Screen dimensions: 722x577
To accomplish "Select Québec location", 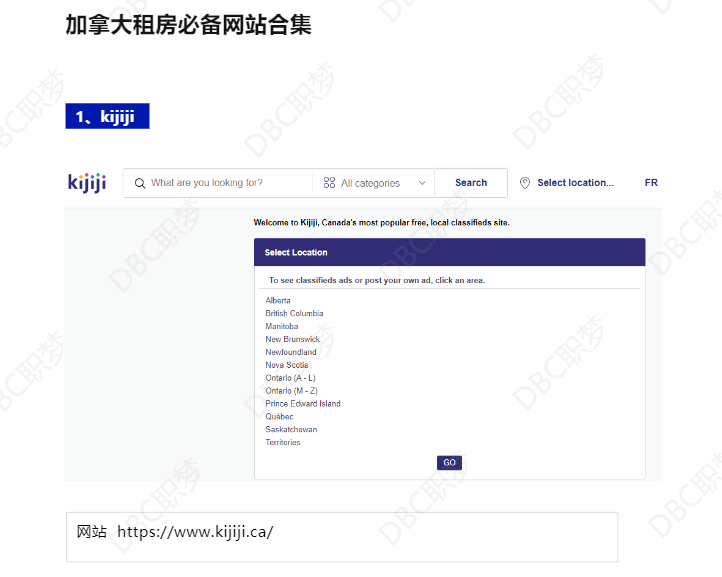I will tap(279, 416).
